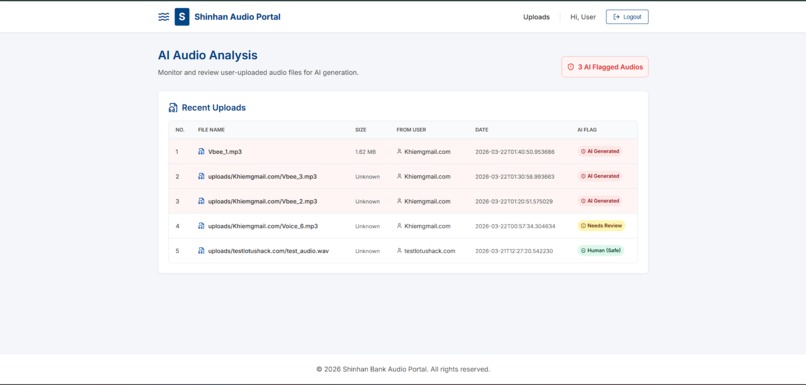Click the Needs Review flag badge
806x385 pixels.
[601, 226]
